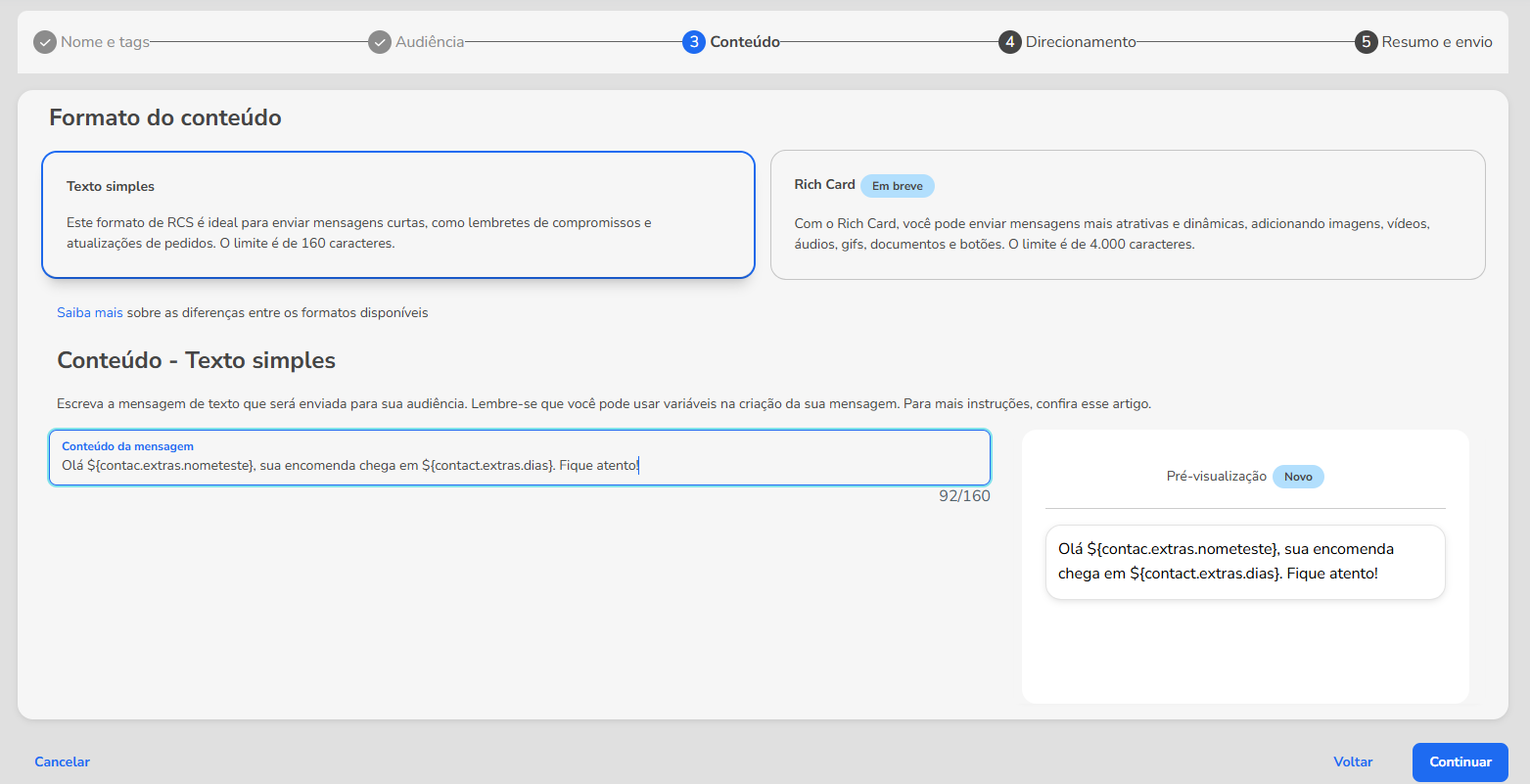The image size is (1530, 784).
Task: Click the Pré-visualização label
Action: coord(1217,477)
